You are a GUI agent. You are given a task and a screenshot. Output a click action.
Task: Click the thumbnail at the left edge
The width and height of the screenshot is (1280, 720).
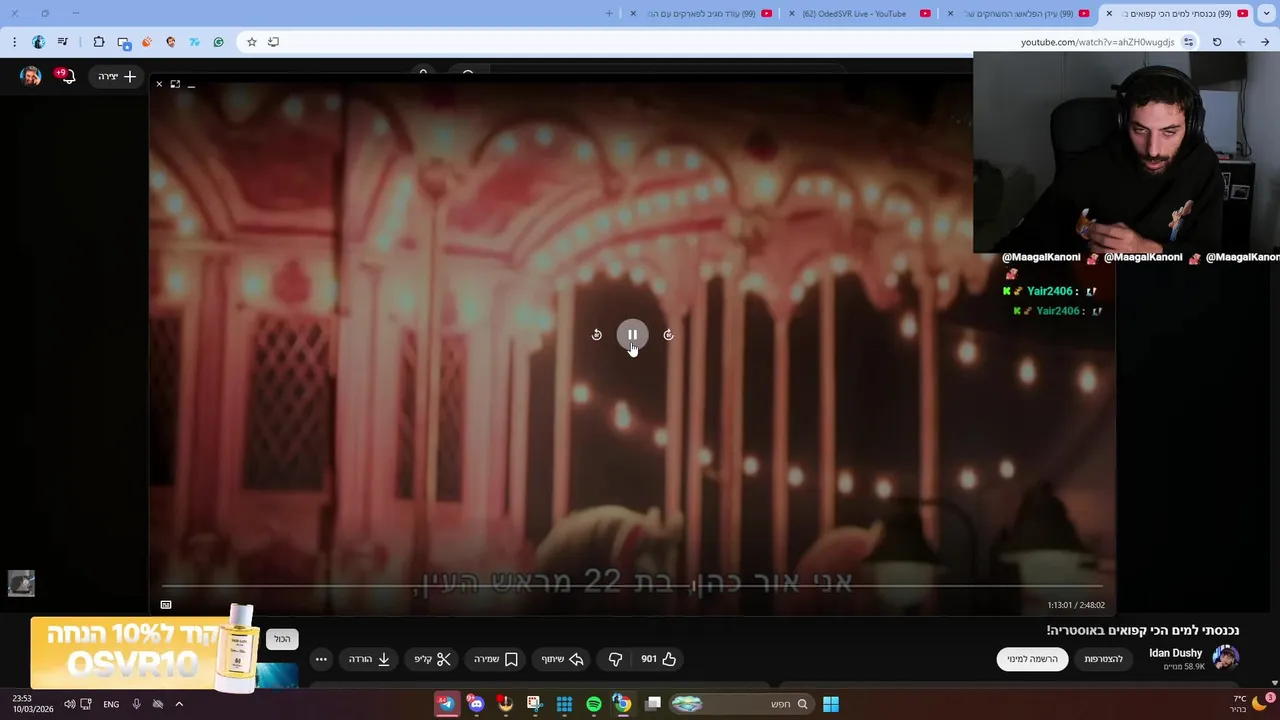(21, 583)
